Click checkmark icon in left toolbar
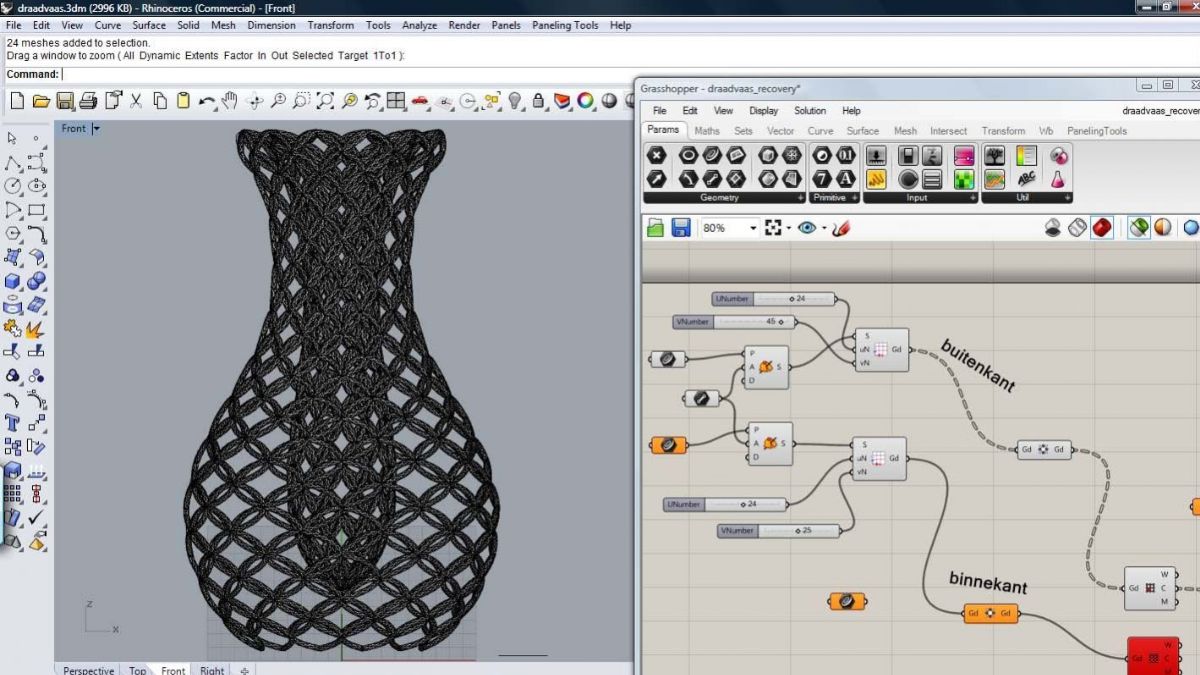The height and width of the screenshot is (675, 1200). coord(36,517)
